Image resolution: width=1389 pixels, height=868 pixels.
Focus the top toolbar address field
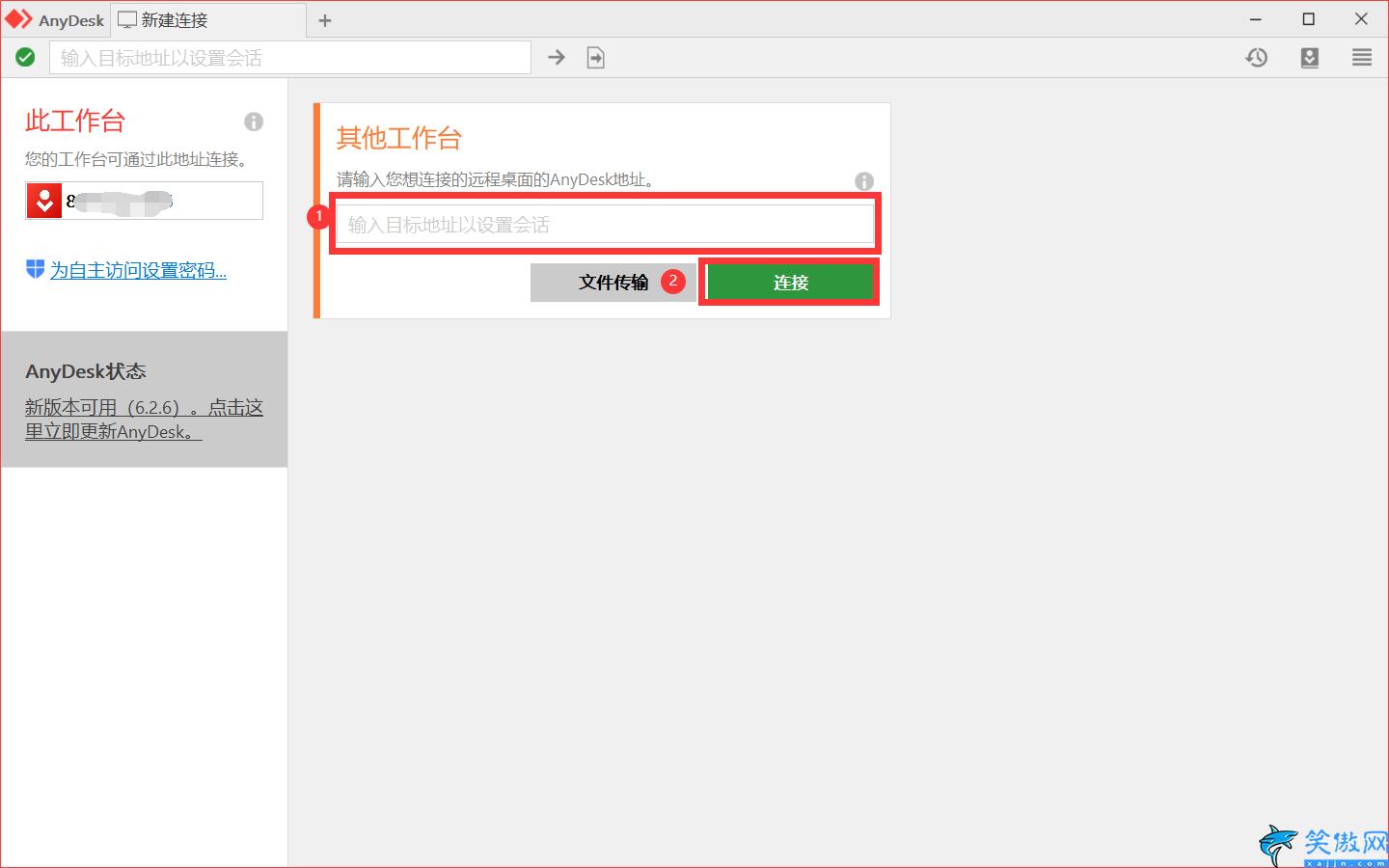(x=290, y=58)
